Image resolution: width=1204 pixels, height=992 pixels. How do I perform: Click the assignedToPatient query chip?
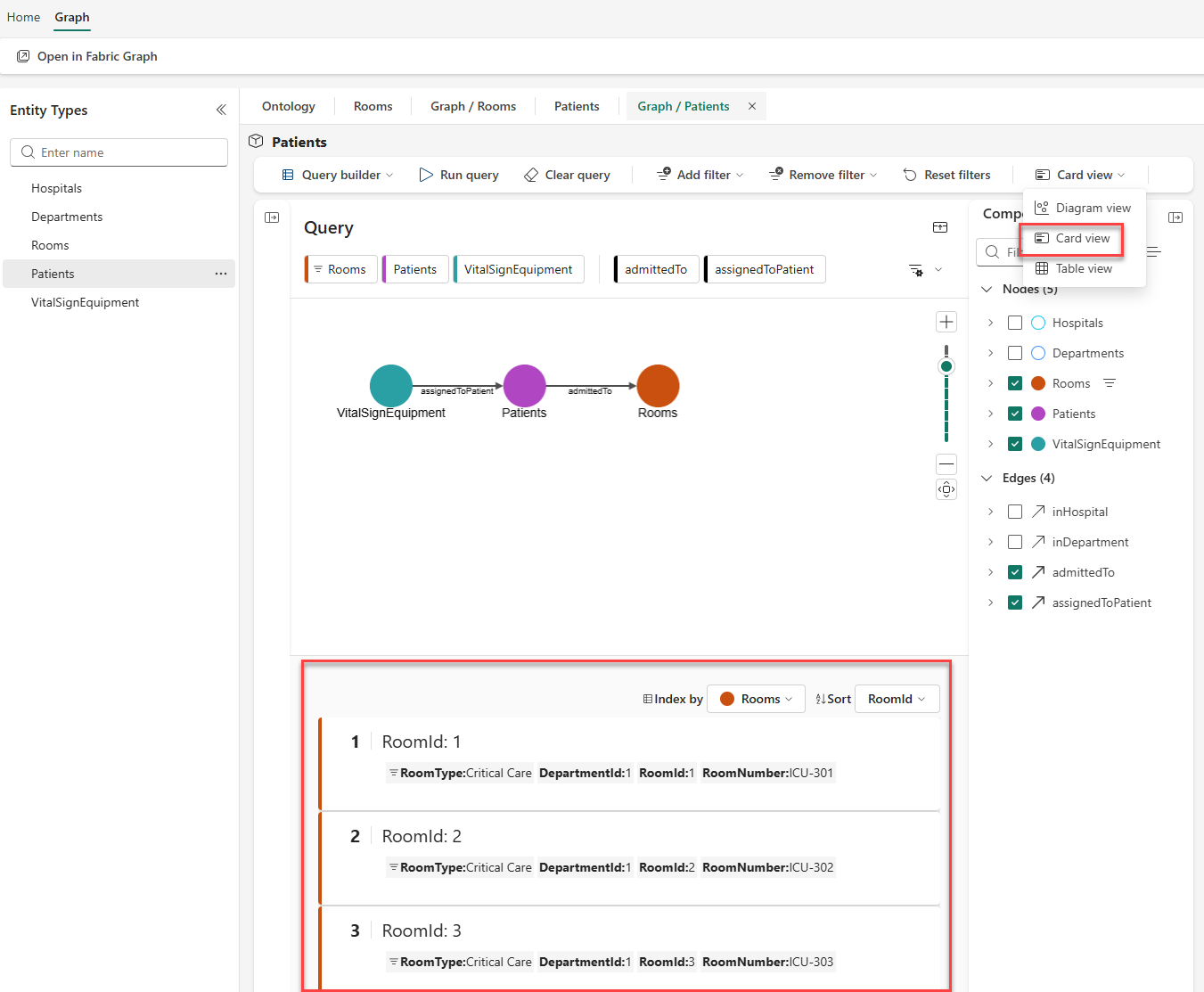point(765,269)
